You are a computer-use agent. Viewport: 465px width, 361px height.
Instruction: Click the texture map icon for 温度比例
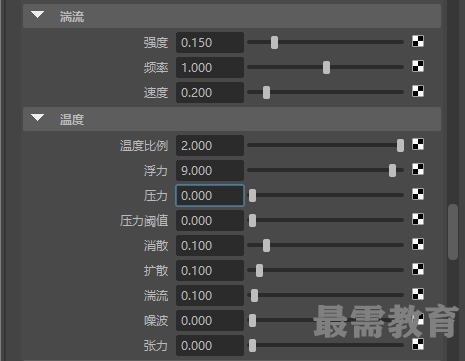click(x=418, y=144)
